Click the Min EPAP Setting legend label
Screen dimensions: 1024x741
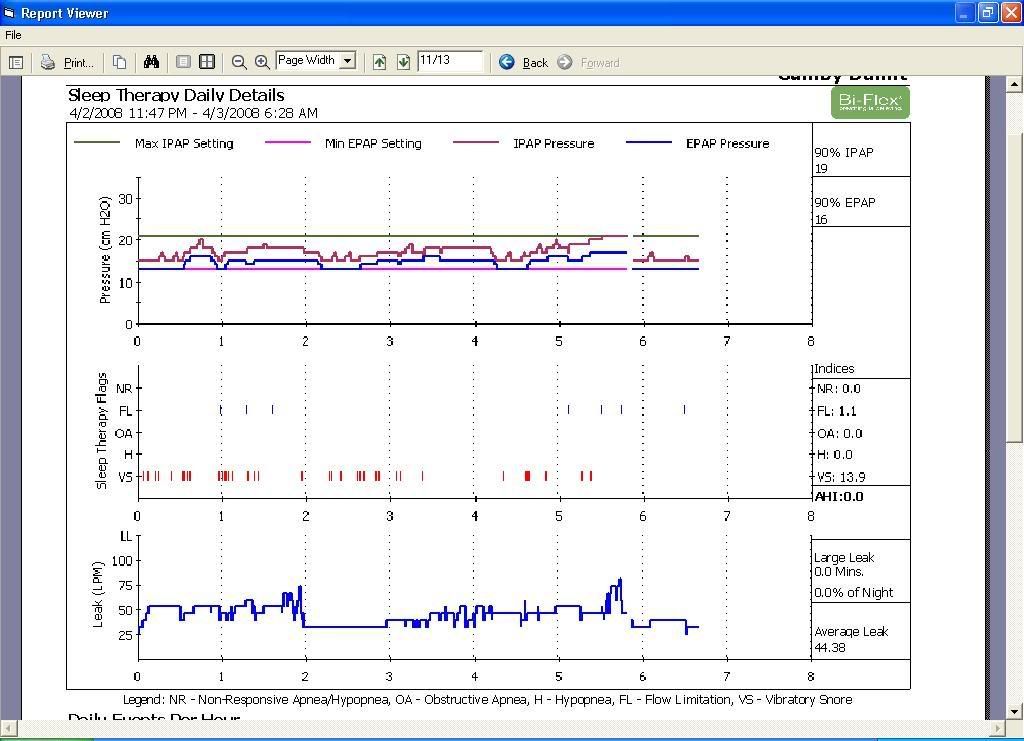373,144
